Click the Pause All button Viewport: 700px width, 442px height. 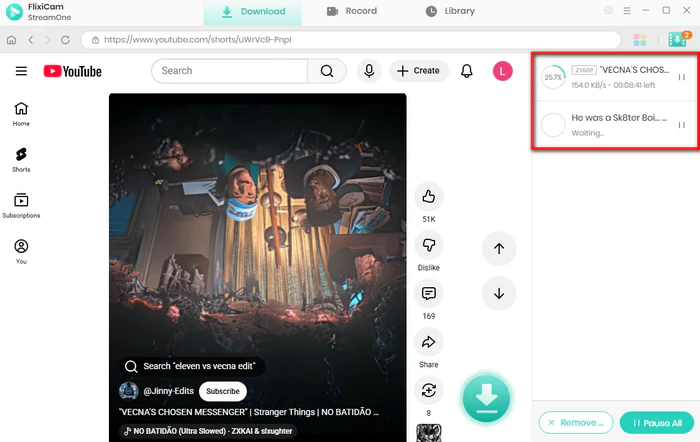point(656,422)
